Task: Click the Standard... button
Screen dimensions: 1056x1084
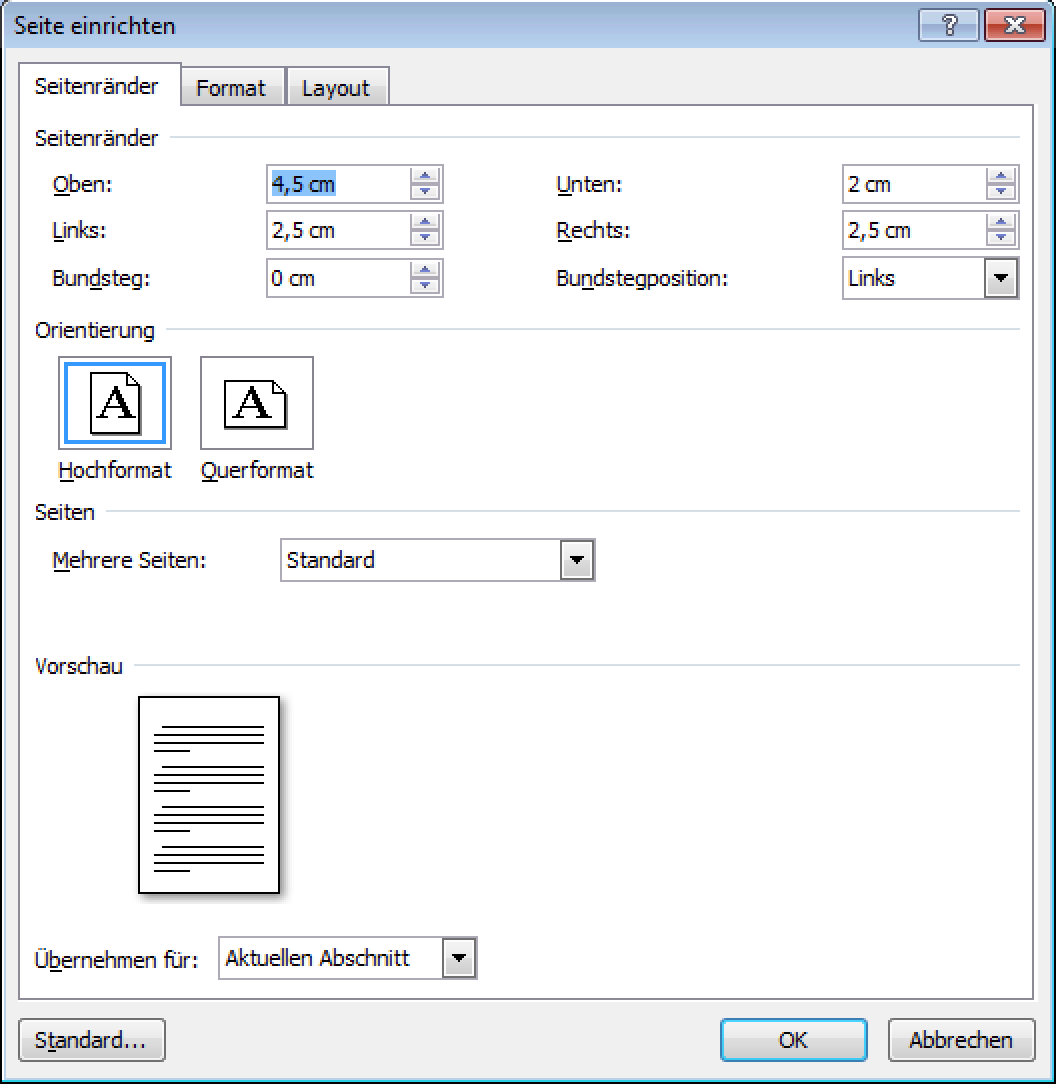Action: pos(91,1040)
